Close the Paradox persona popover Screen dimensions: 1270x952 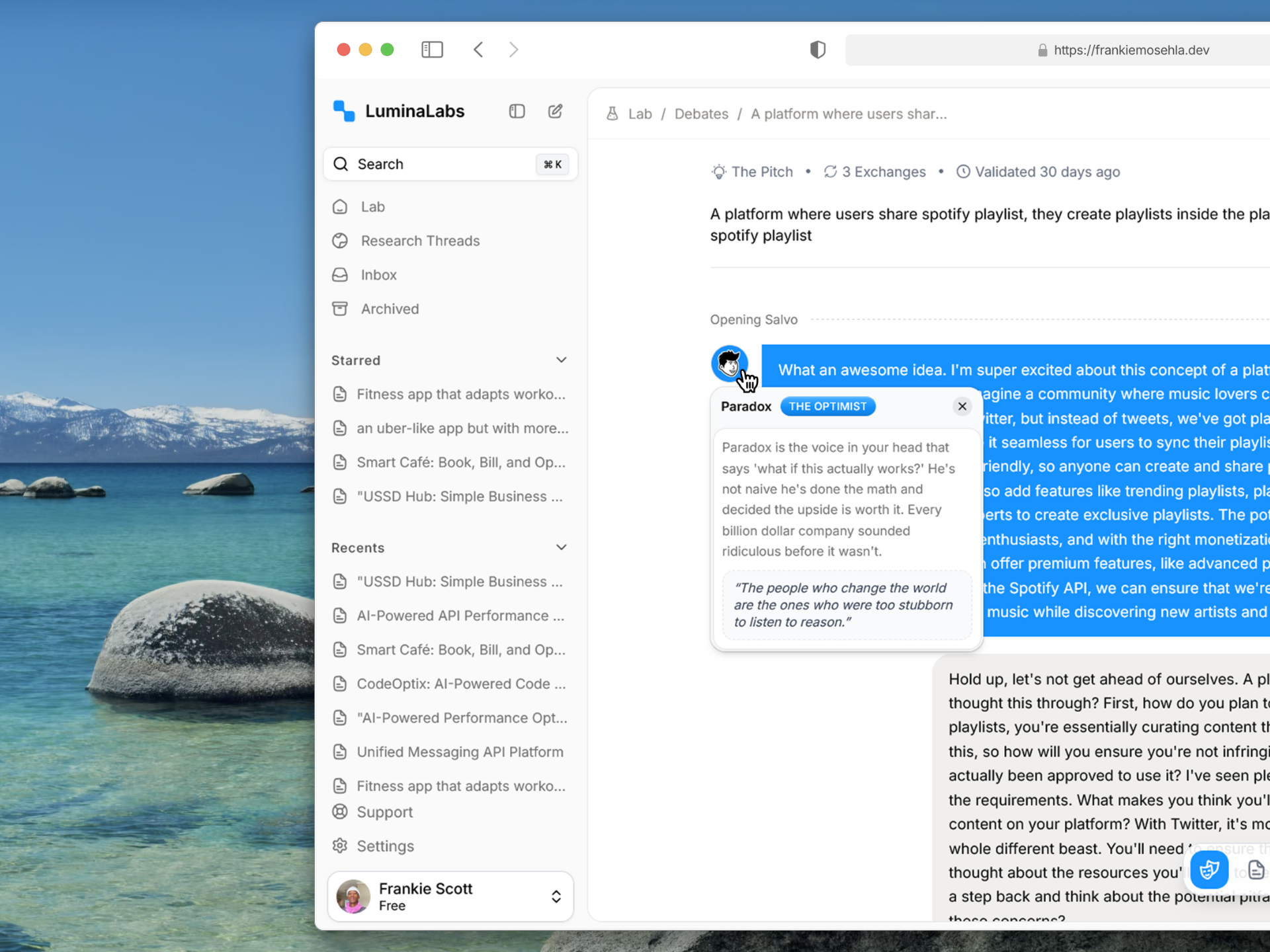pyautogui.click(x=962, y=406)
